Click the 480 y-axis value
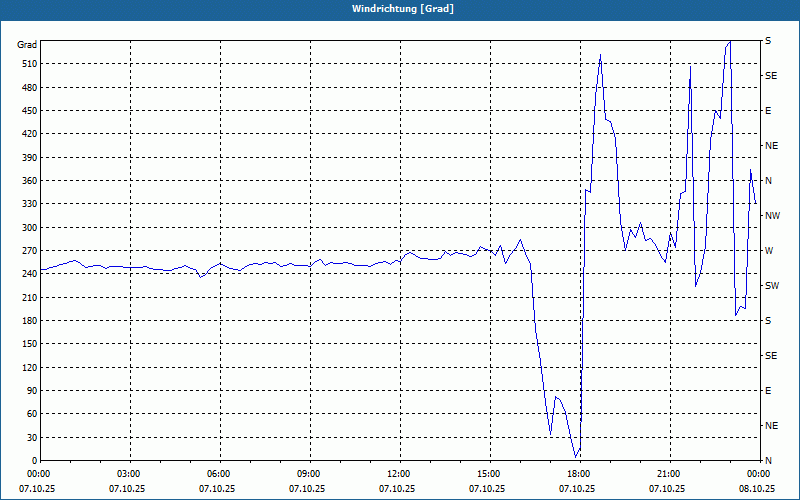Screen dimensions: 800x500 pos(30,87)
